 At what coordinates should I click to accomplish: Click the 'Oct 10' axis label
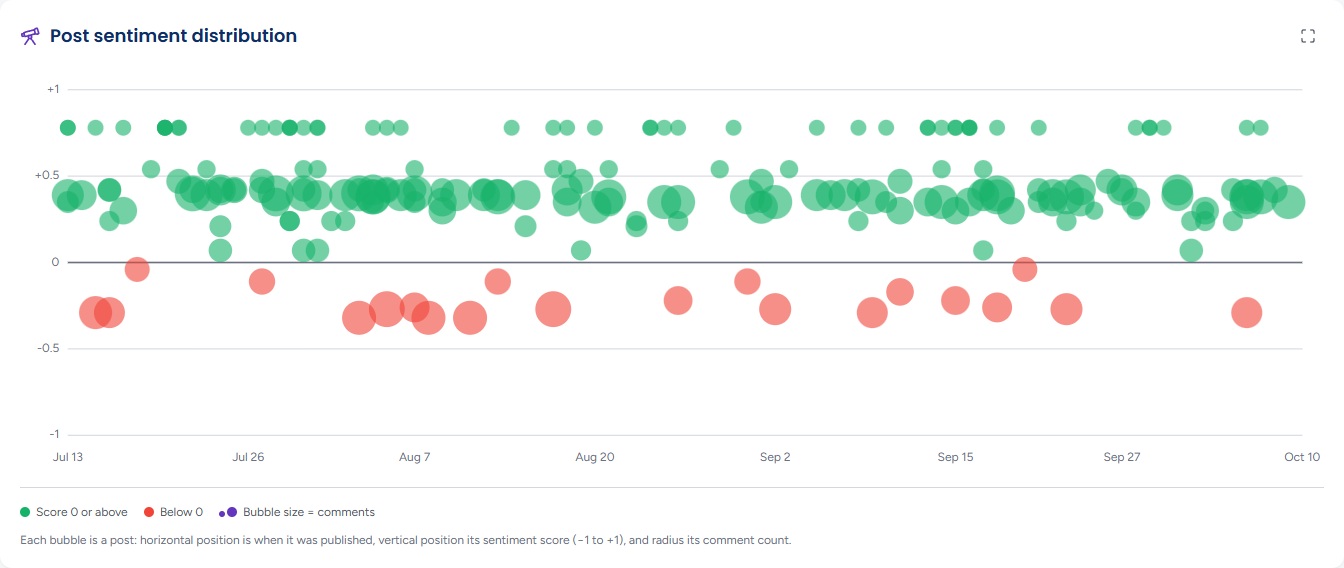pos(1302,457)
